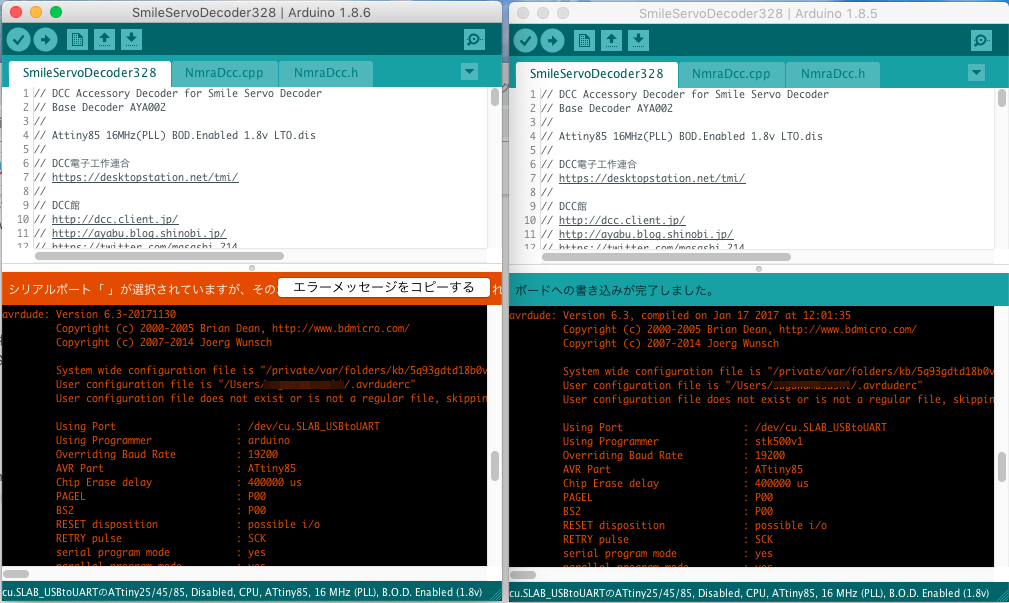This screenshot has width=1009, height=603.
Task: Select SmileServoDecoder328 tab in Arduino 1.8.6 window
Action: (x=89, y=73)
